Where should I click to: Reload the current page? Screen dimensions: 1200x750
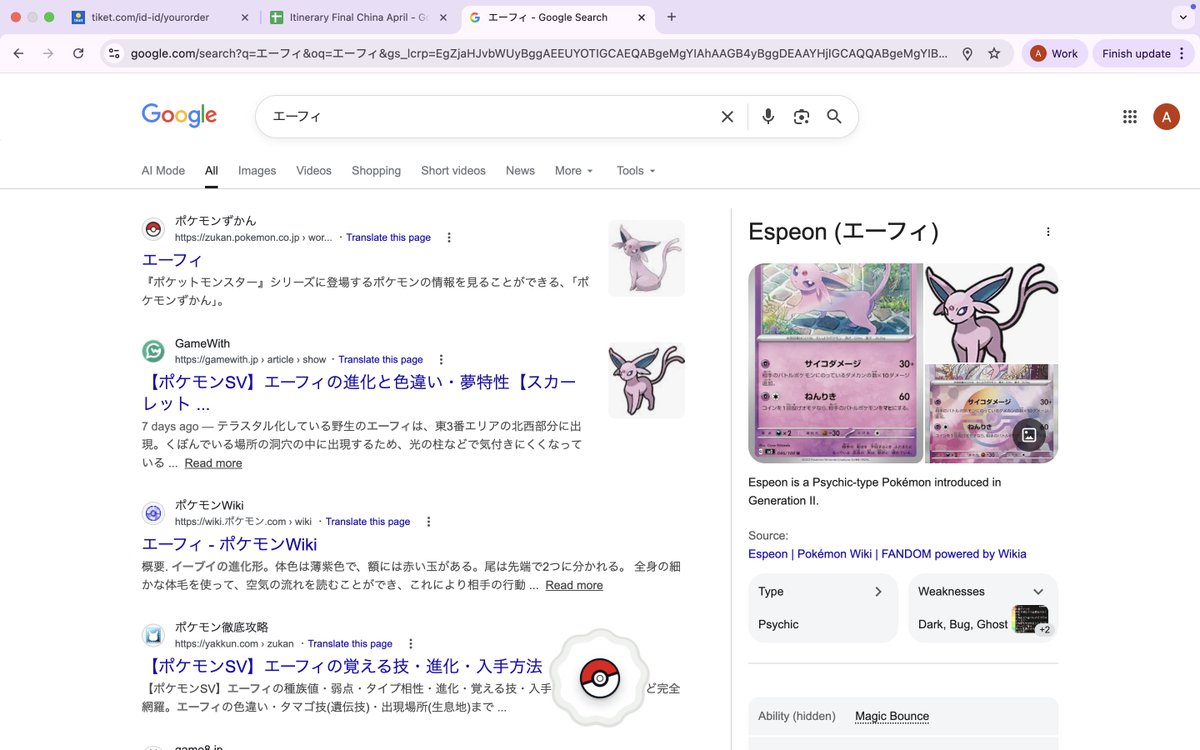78,54
